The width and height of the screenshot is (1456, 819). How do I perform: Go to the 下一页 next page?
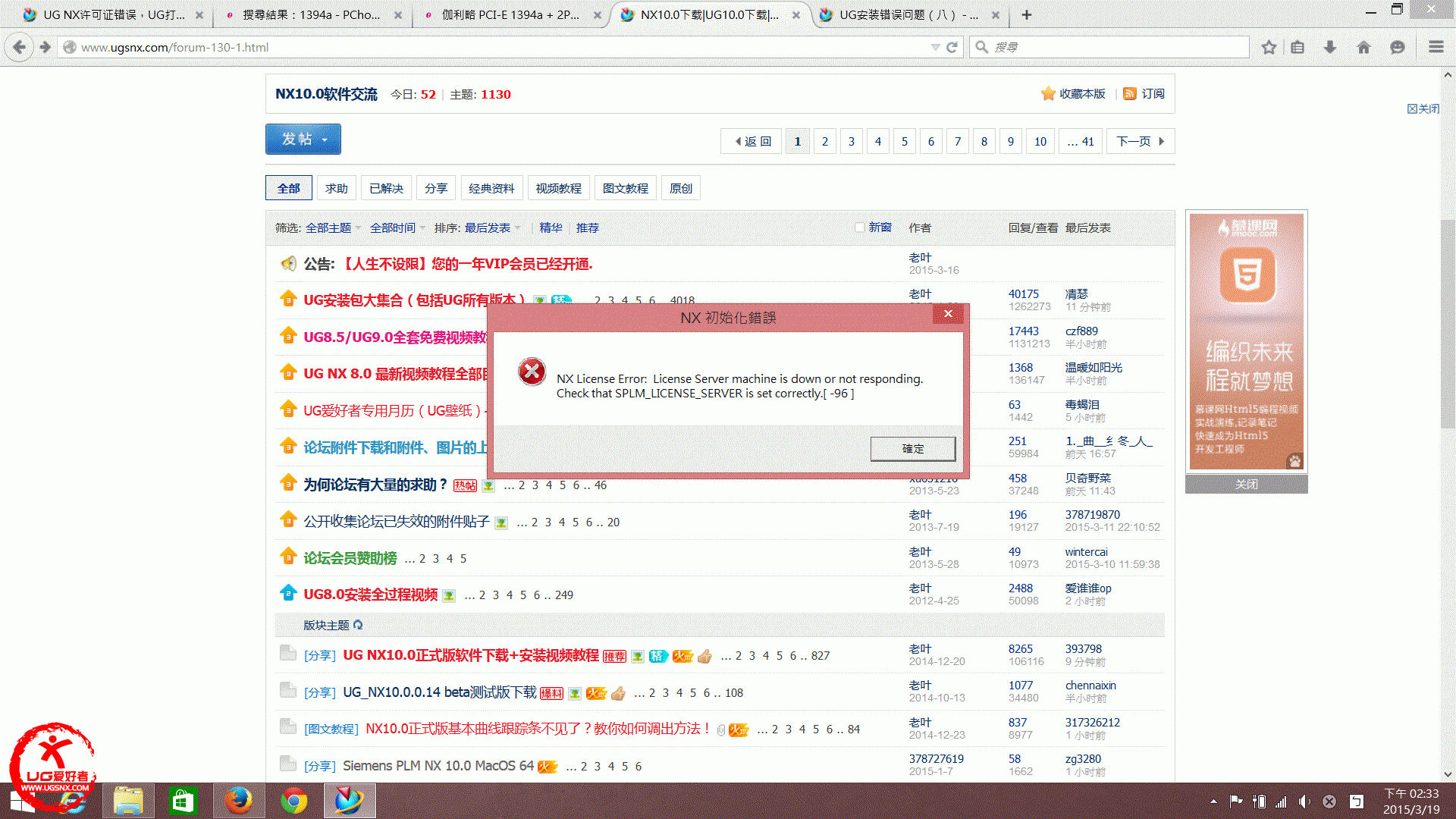1140,141
